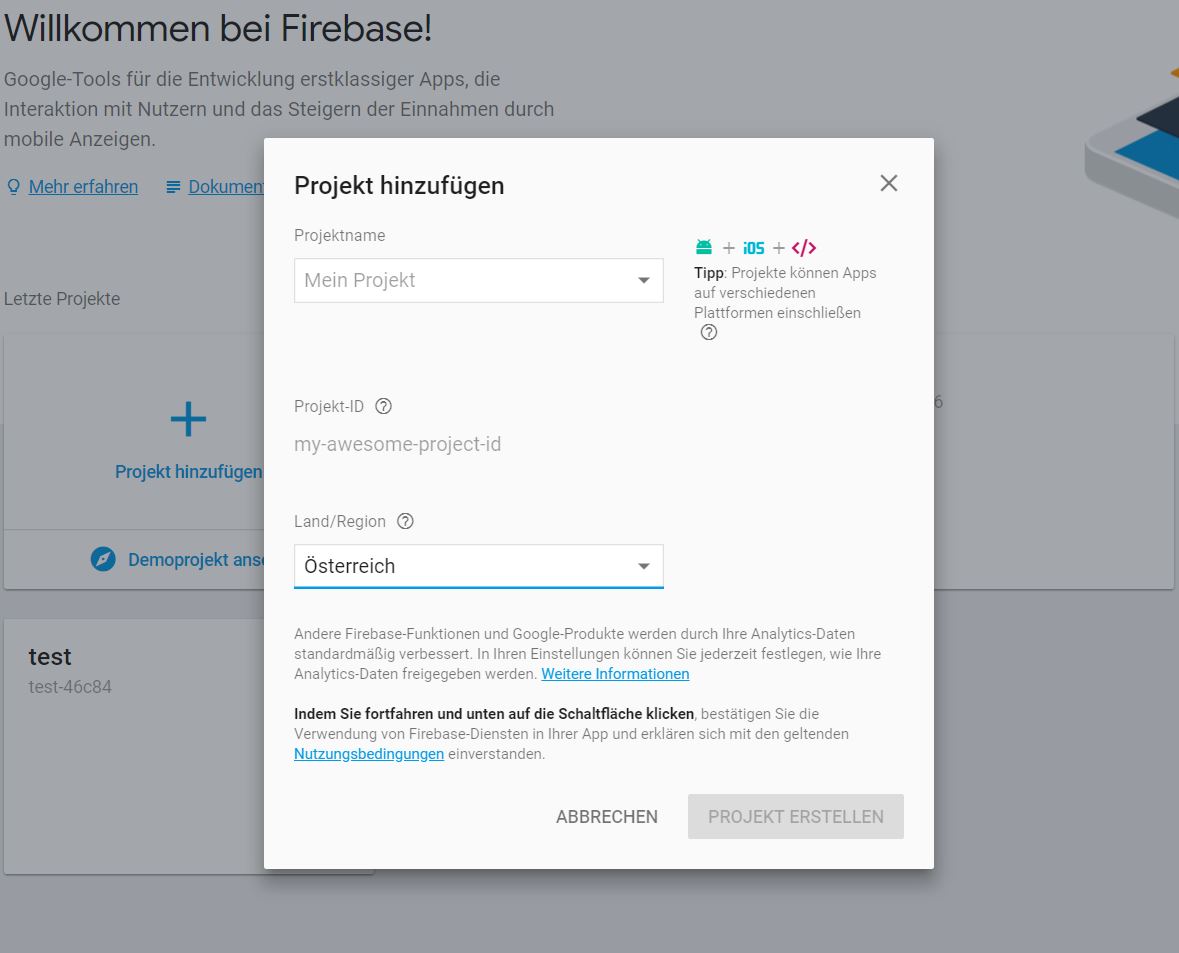Click the lightbulb icon beside Mehr erfahren
This screenshot has height=953, width=1179.
click(14, 187)
